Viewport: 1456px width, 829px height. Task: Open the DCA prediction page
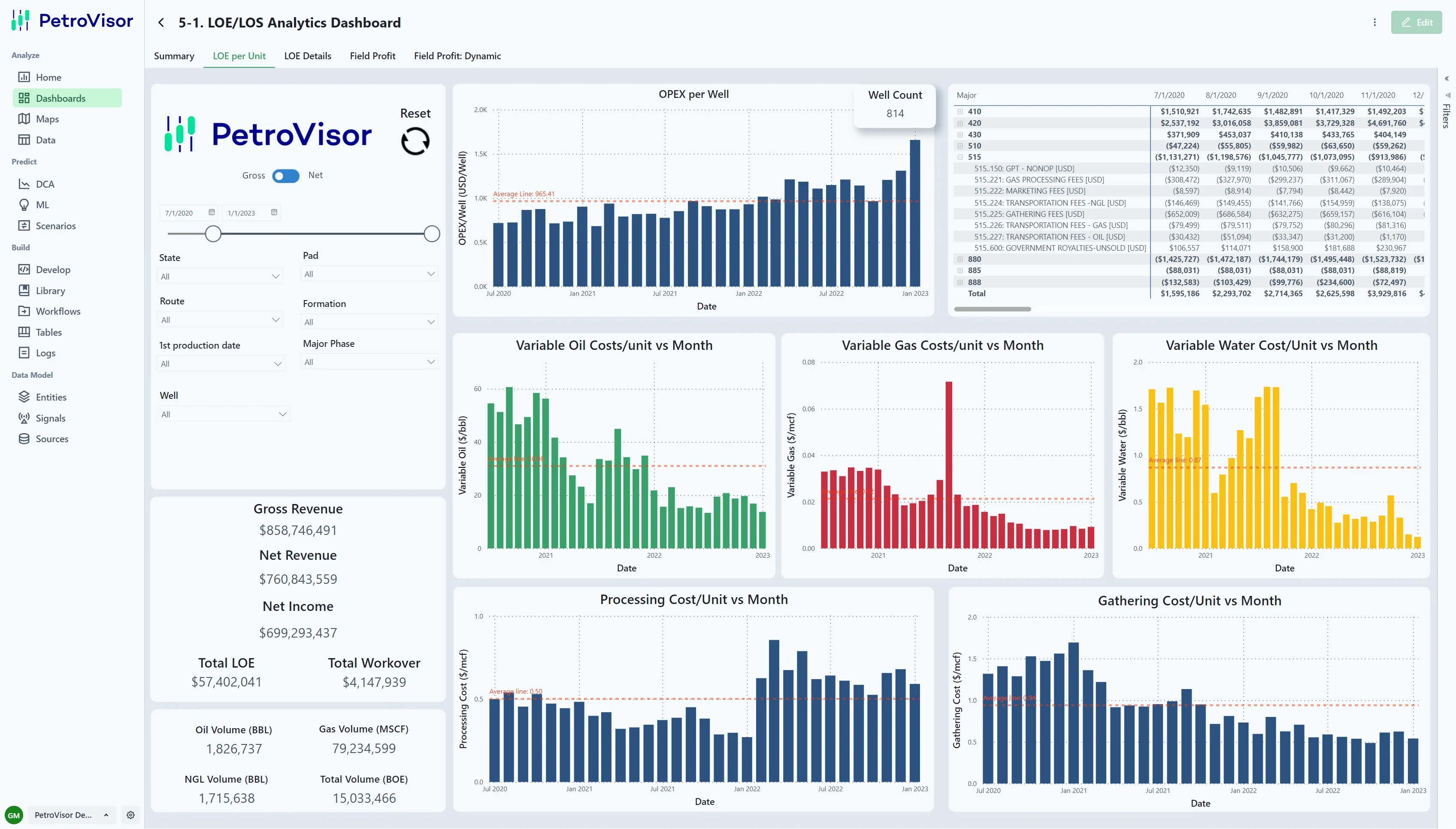[x=45, y=184]
